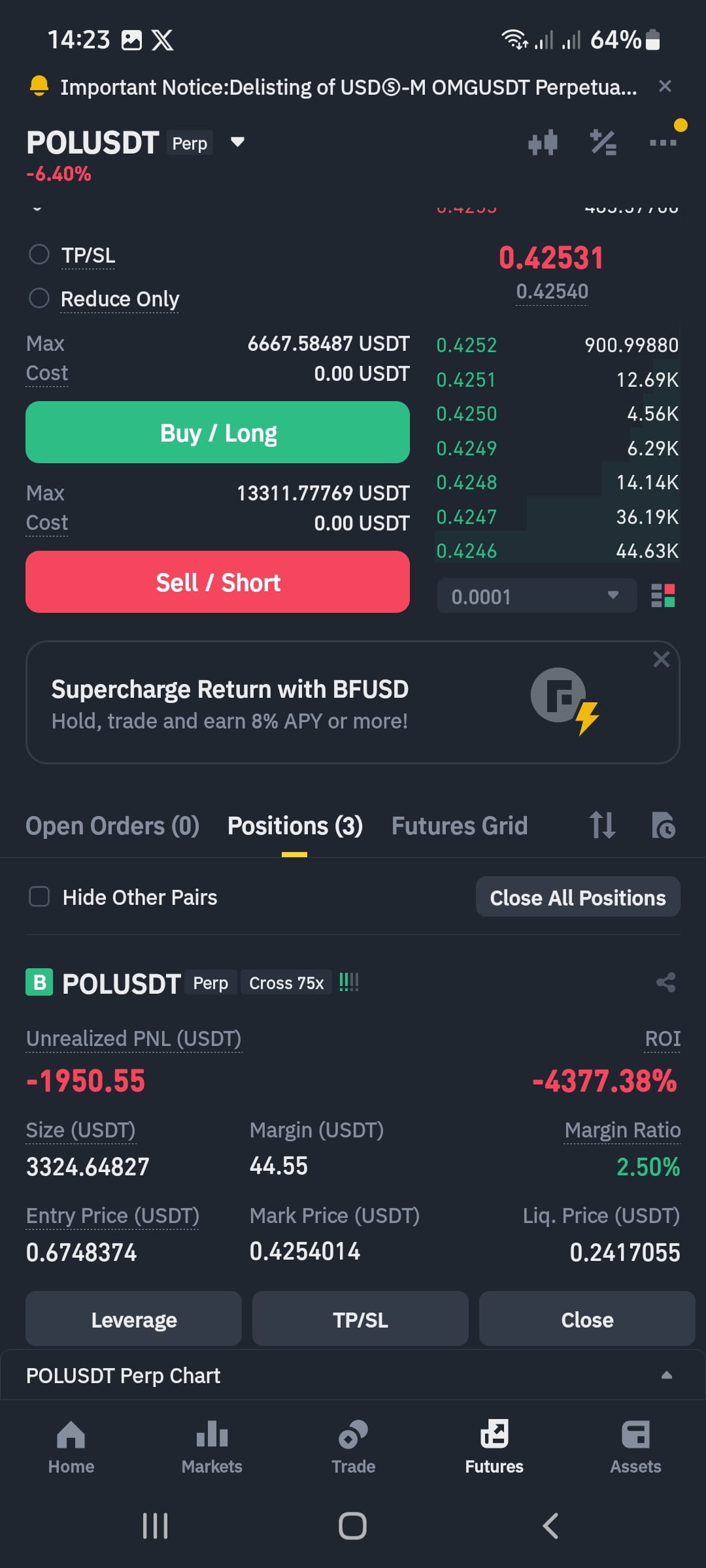Switch to the Futures Grid tab
This screenshot has height=1568, width=706.
click(459, 826)
